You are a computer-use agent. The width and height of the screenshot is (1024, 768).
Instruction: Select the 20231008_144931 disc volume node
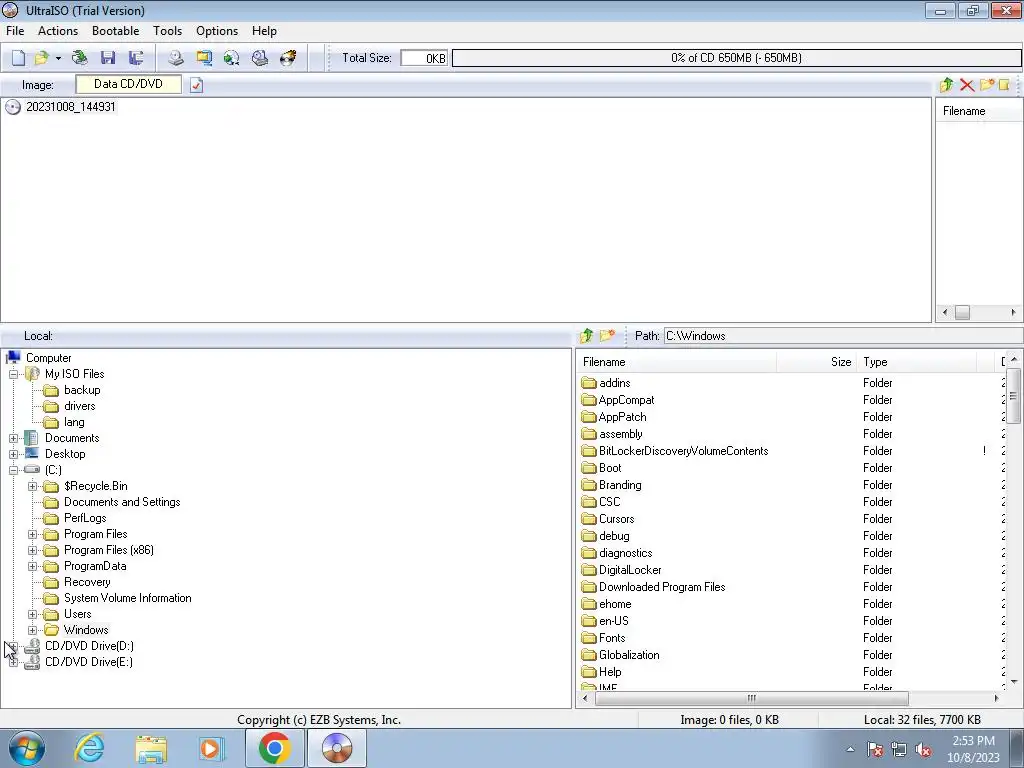[71, 107]
